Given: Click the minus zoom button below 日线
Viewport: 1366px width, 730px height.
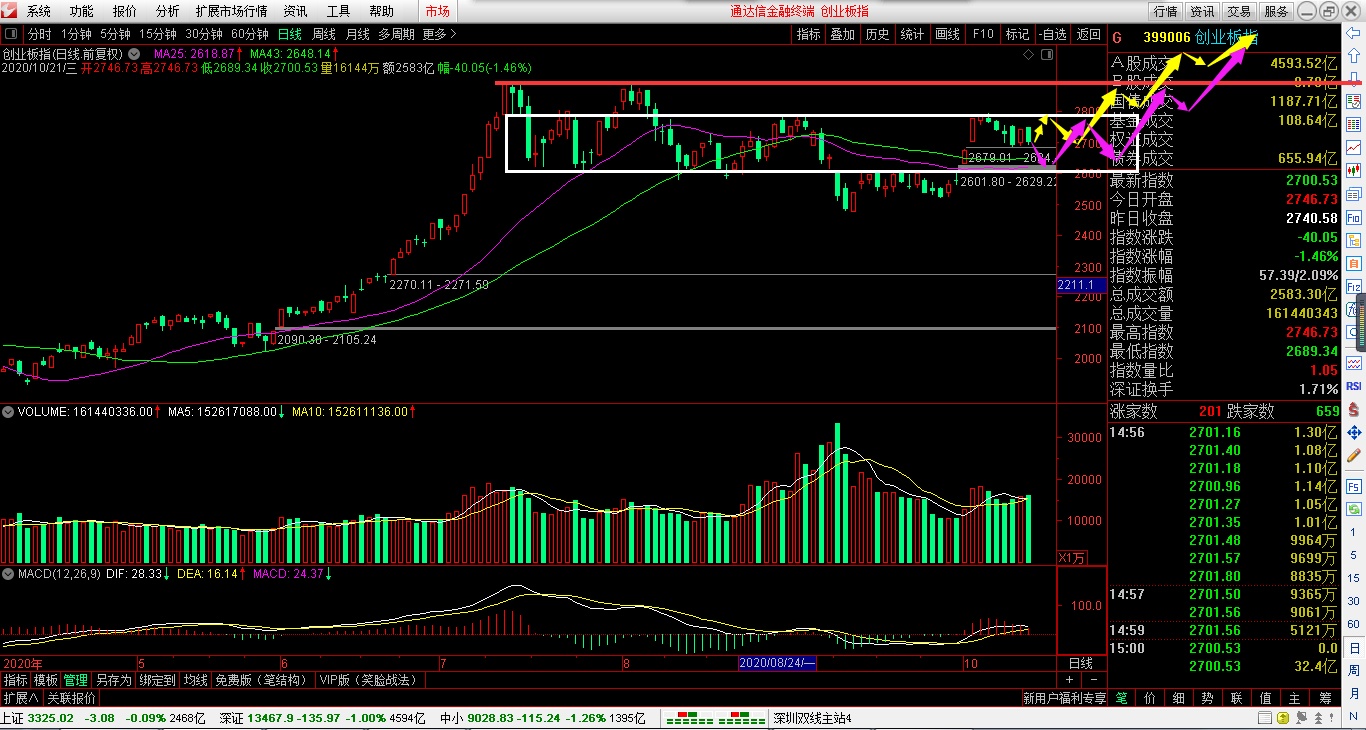Looking at the screenshot, I should pyautogui.click(x=1093, y=679).
